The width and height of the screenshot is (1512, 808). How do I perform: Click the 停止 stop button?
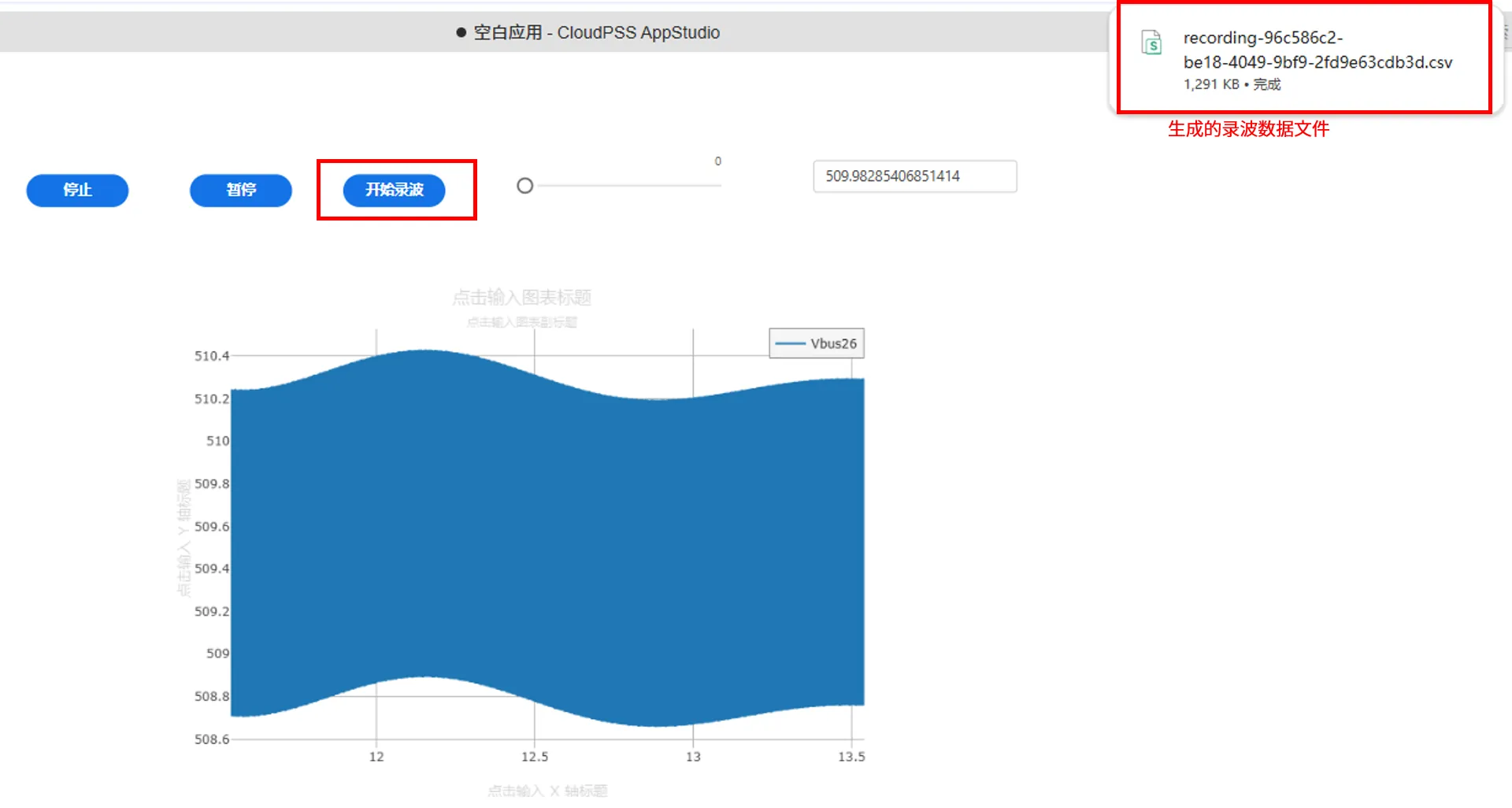coord(77,190)
